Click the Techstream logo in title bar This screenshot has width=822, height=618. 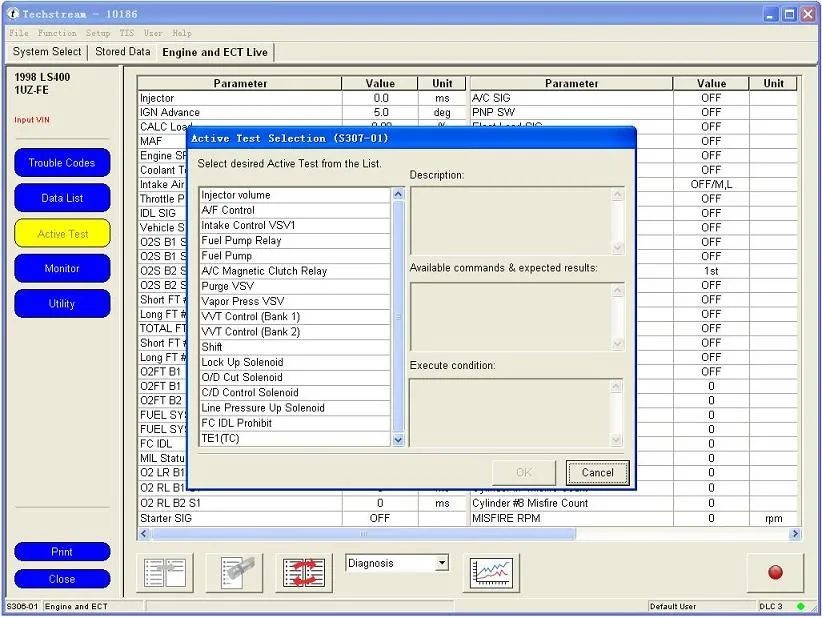click(x=13, y=14)
